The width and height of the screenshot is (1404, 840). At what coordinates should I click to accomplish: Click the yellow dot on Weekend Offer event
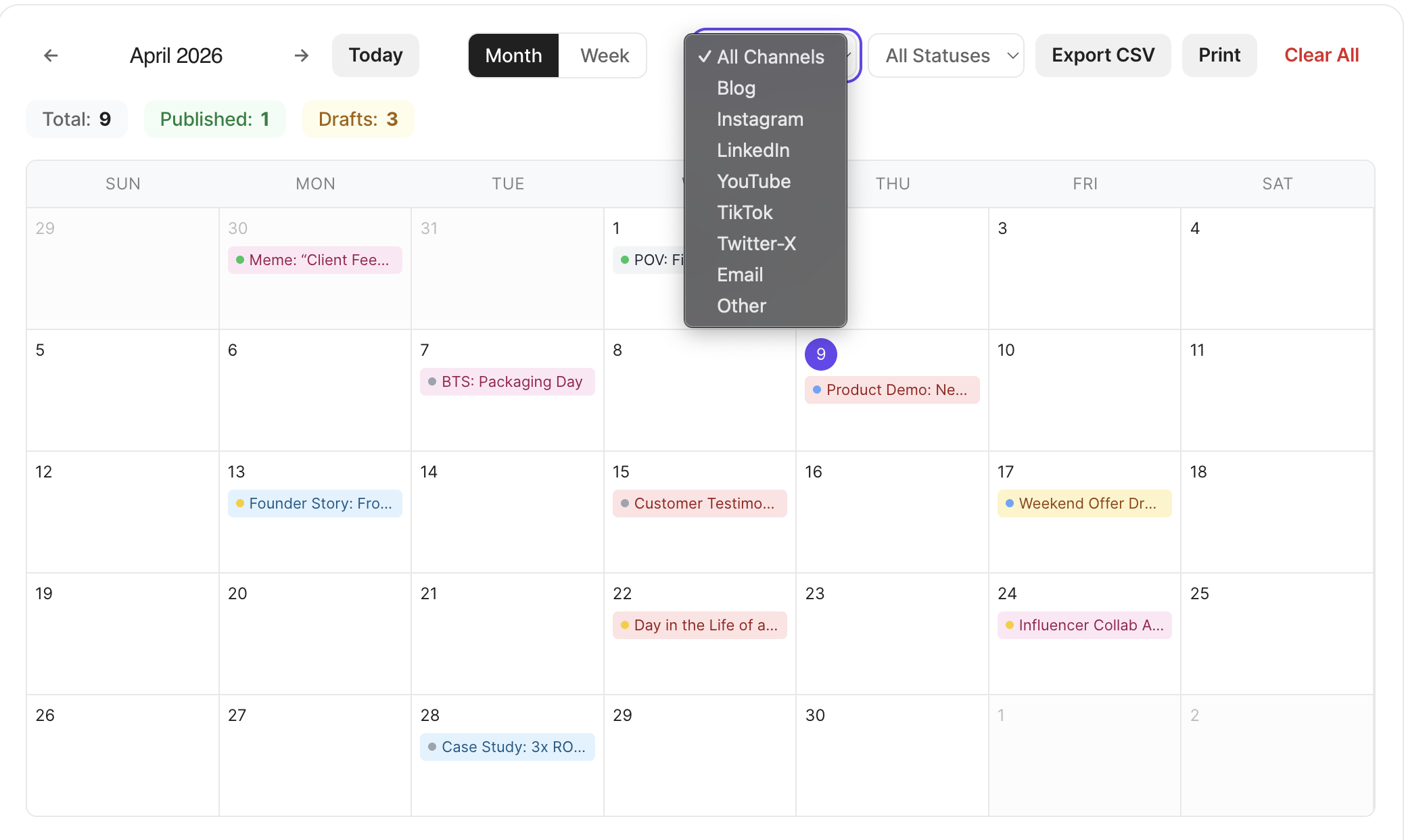click(x=1009, y=503)
